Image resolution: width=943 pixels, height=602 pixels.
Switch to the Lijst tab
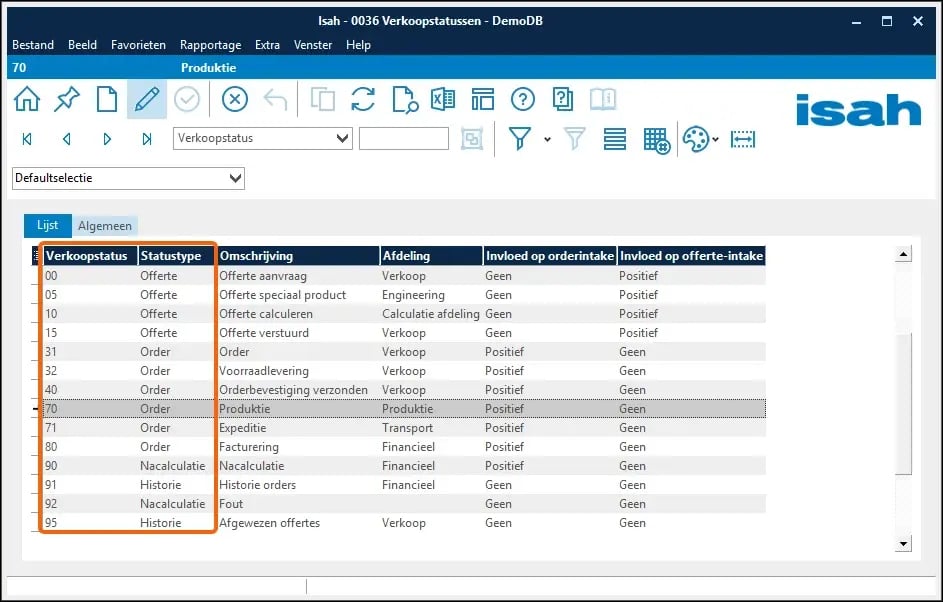[x=48, y=226]
